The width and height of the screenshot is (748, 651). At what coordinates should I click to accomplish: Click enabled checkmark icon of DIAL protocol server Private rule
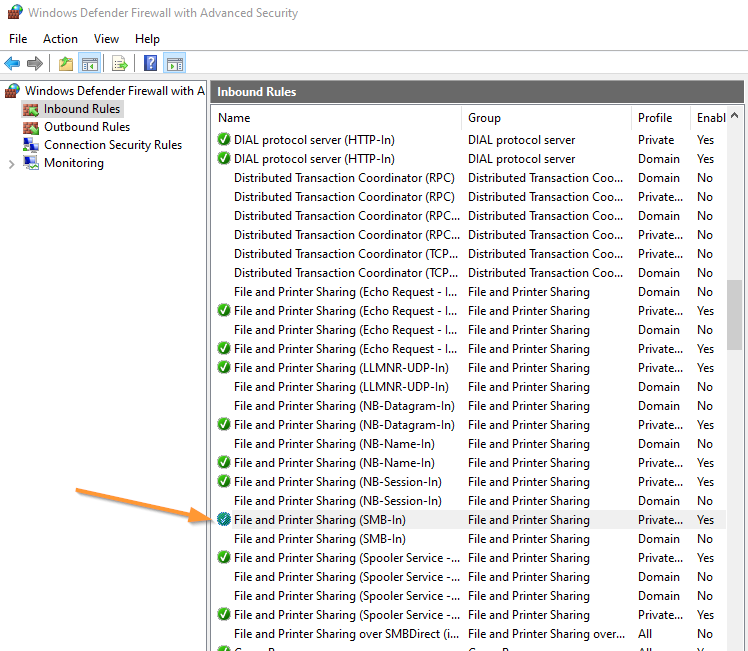pyautogui.click(x=224, y=139)
